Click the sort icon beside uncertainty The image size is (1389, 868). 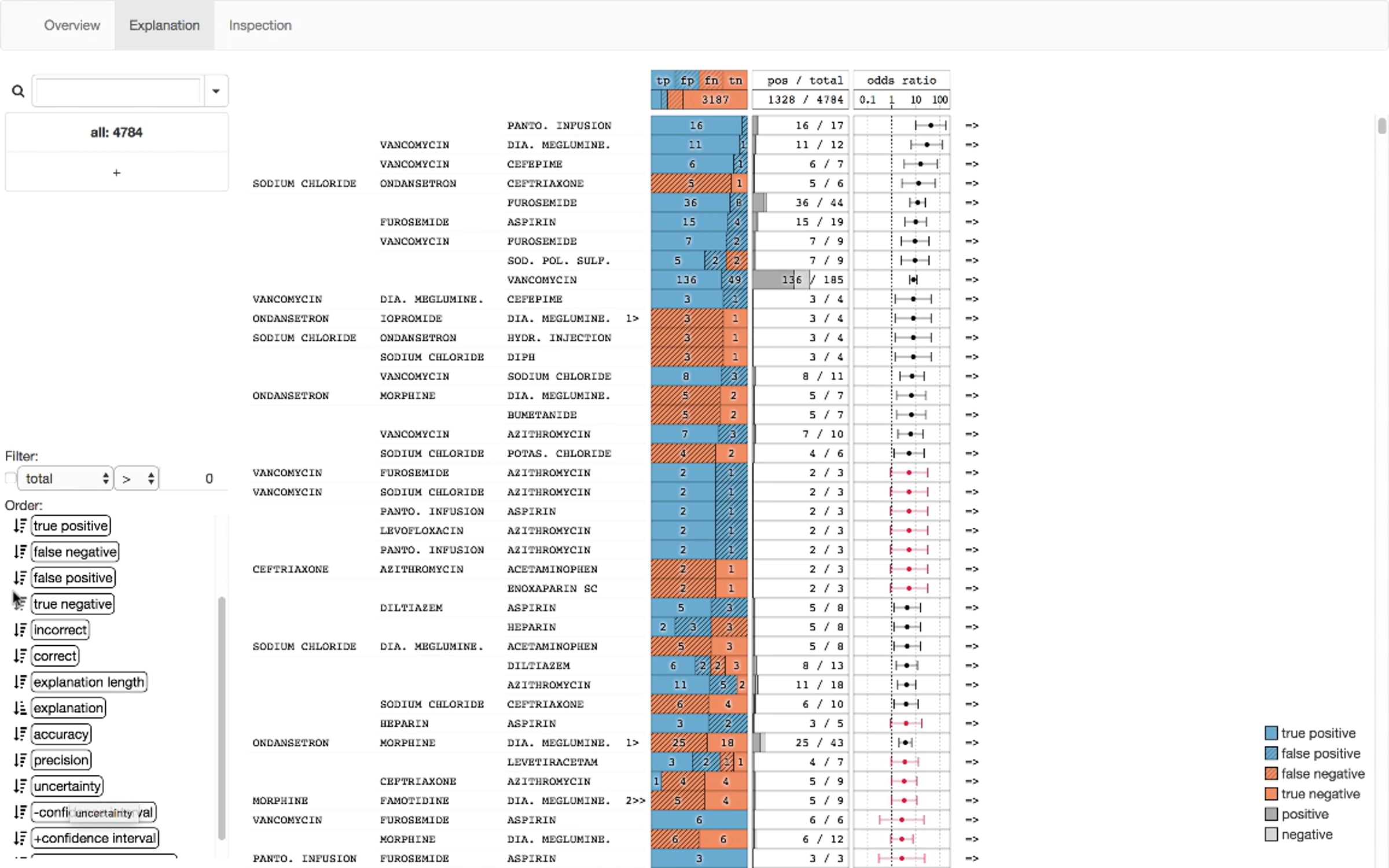coord(20,786)
